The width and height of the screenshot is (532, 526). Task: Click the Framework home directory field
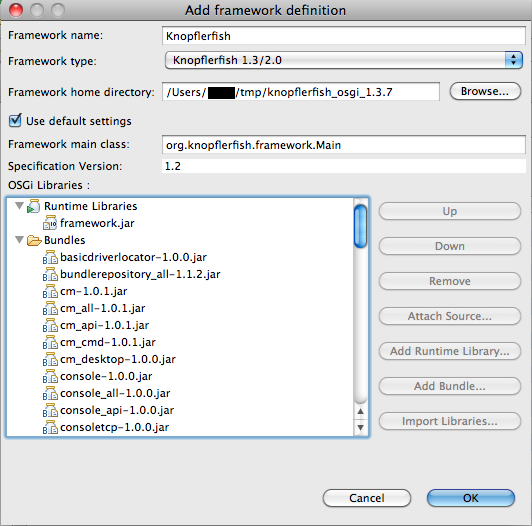click(301, 92)
